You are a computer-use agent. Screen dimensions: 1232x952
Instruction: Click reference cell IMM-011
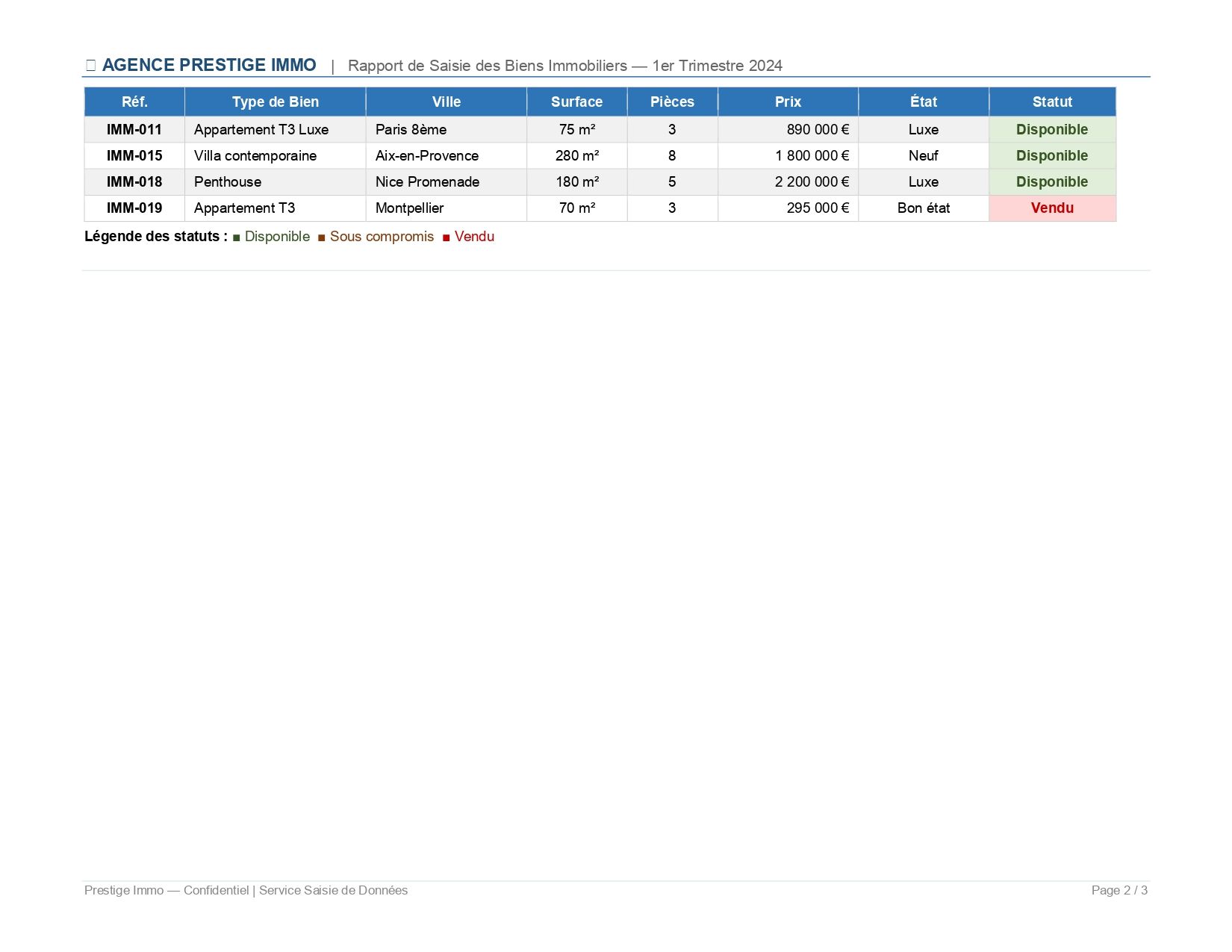134,130
